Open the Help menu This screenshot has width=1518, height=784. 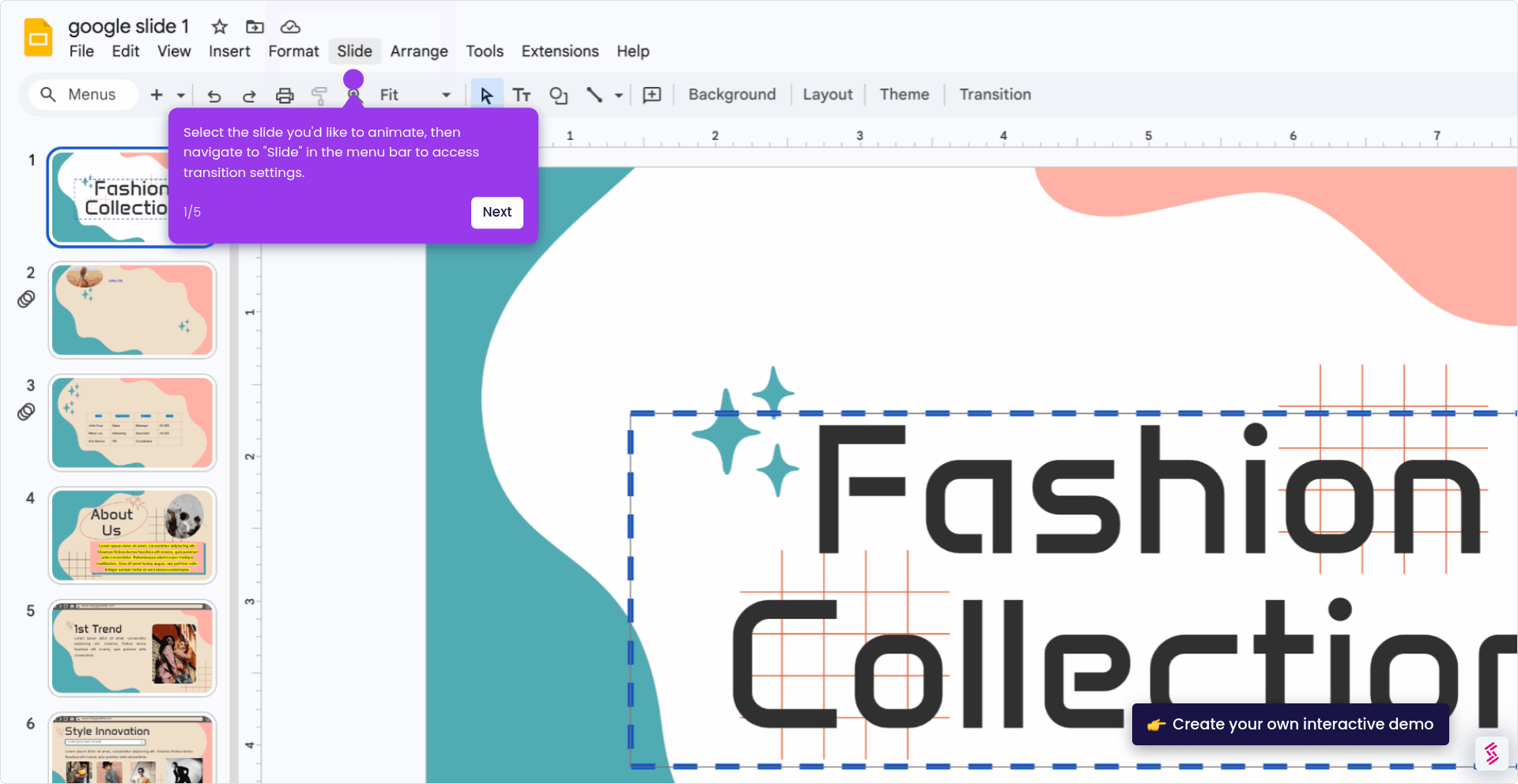click(x=633, y=51)
